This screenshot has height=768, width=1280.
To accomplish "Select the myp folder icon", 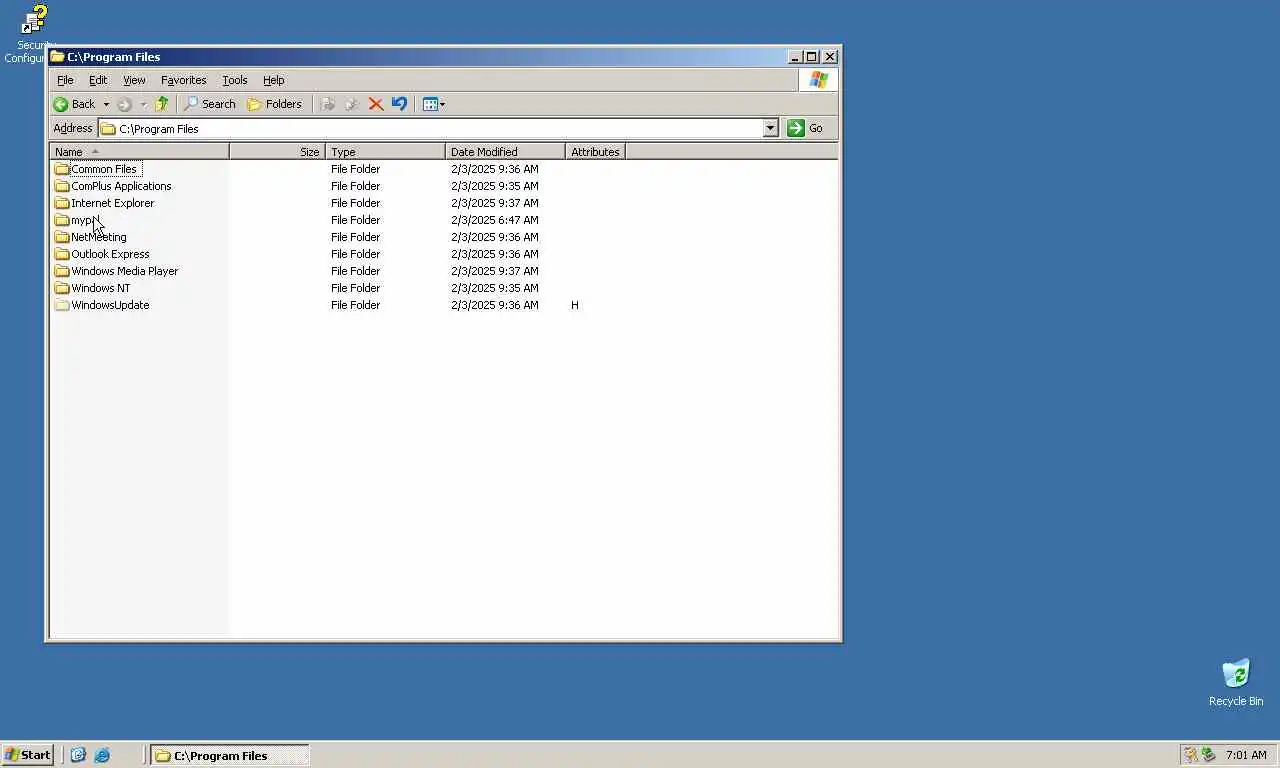I will point(62,220).
